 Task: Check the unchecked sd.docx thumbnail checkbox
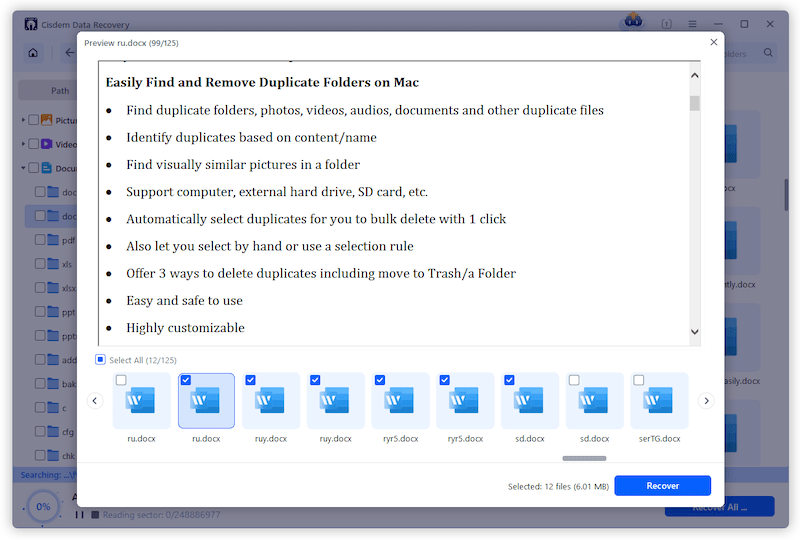click(574, 380)
